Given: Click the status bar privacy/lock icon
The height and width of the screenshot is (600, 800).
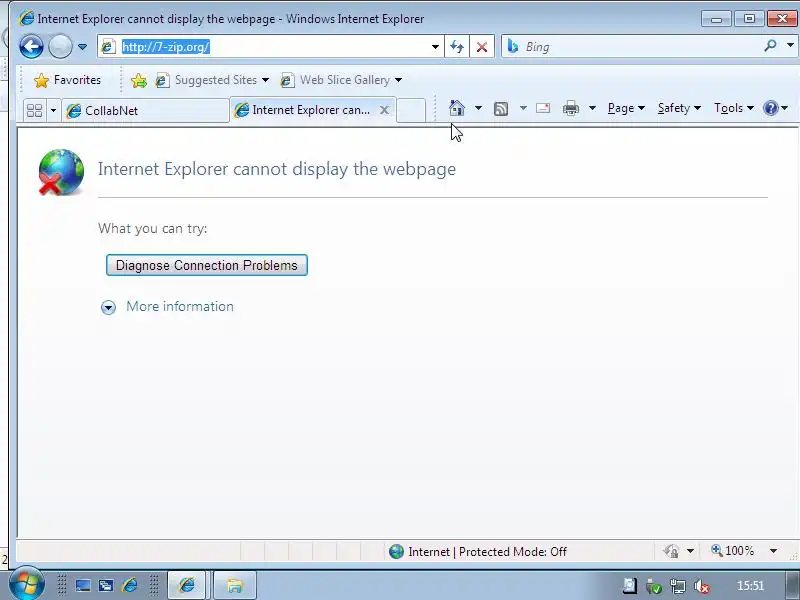Looking at the screenshot, I should point(671,551).
